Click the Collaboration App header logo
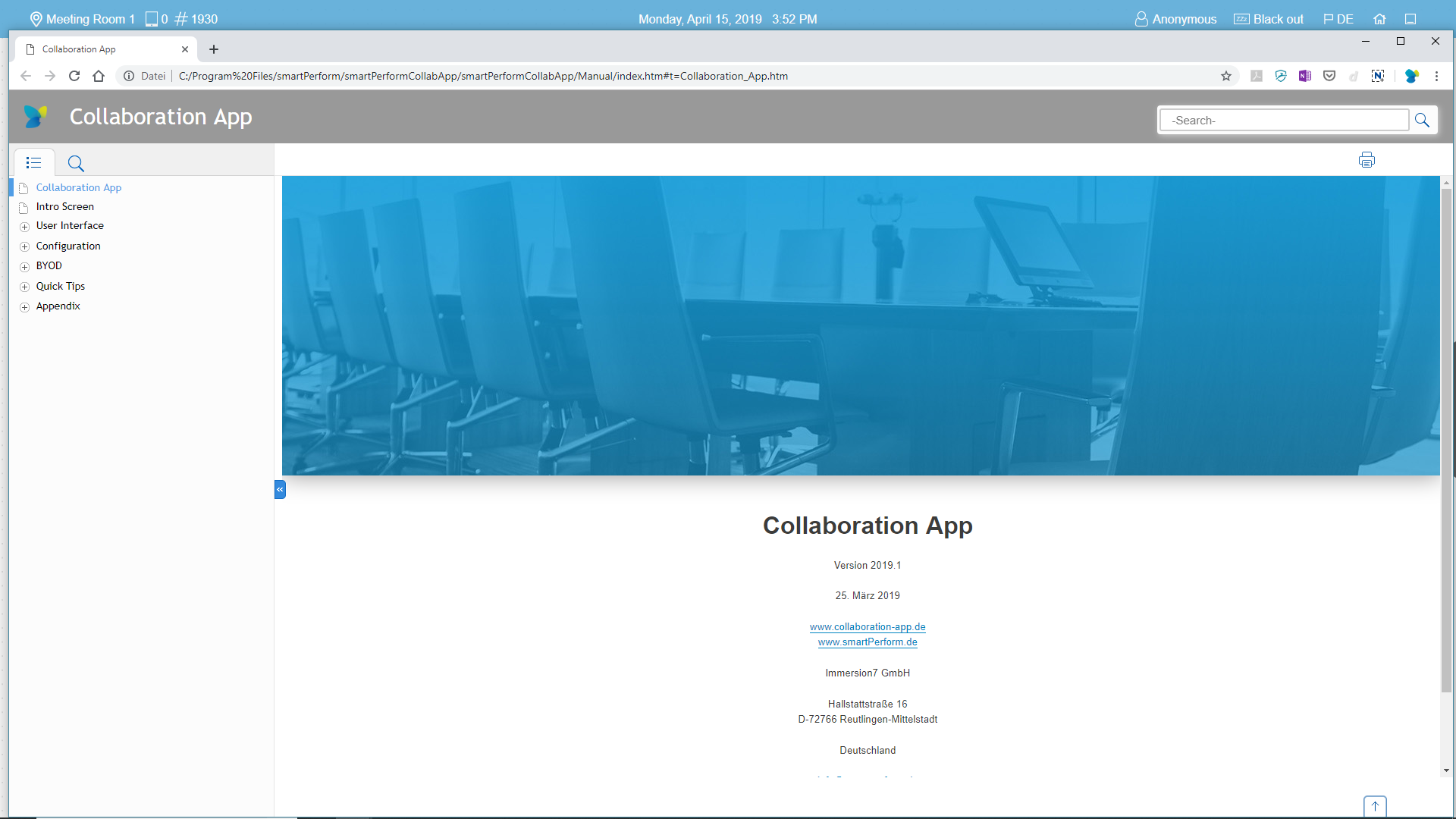1456x819 pixels. (x=36, y=116)
